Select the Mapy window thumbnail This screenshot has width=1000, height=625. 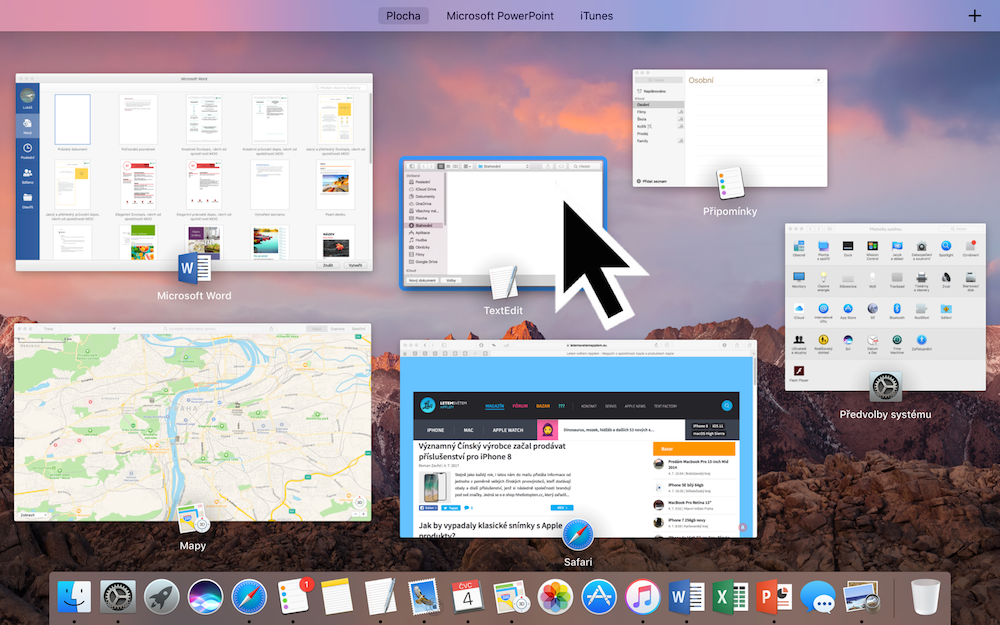[193, 422]
